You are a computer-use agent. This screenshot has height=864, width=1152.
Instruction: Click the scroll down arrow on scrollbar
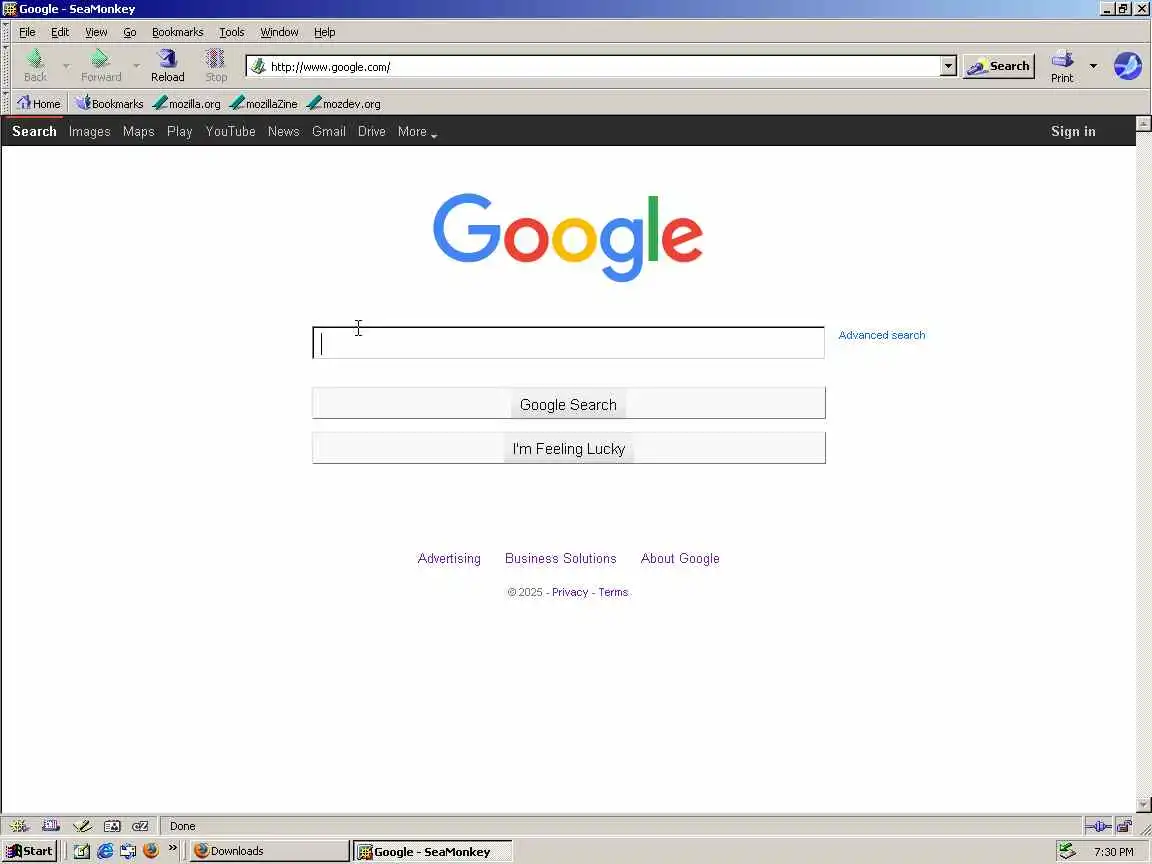point(1143,804)
